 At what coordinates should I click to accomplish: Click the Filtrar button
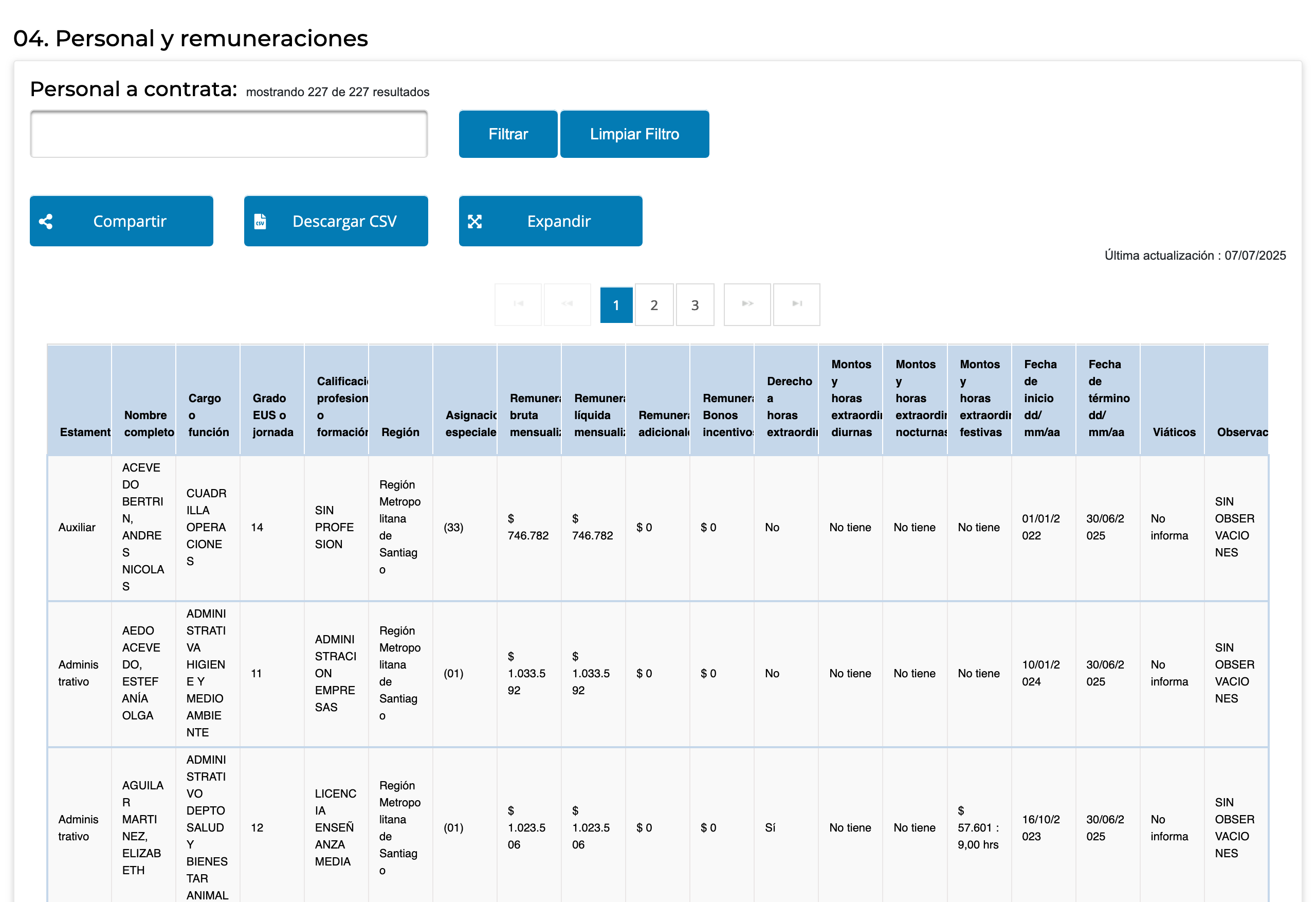(x=508, y=134)
